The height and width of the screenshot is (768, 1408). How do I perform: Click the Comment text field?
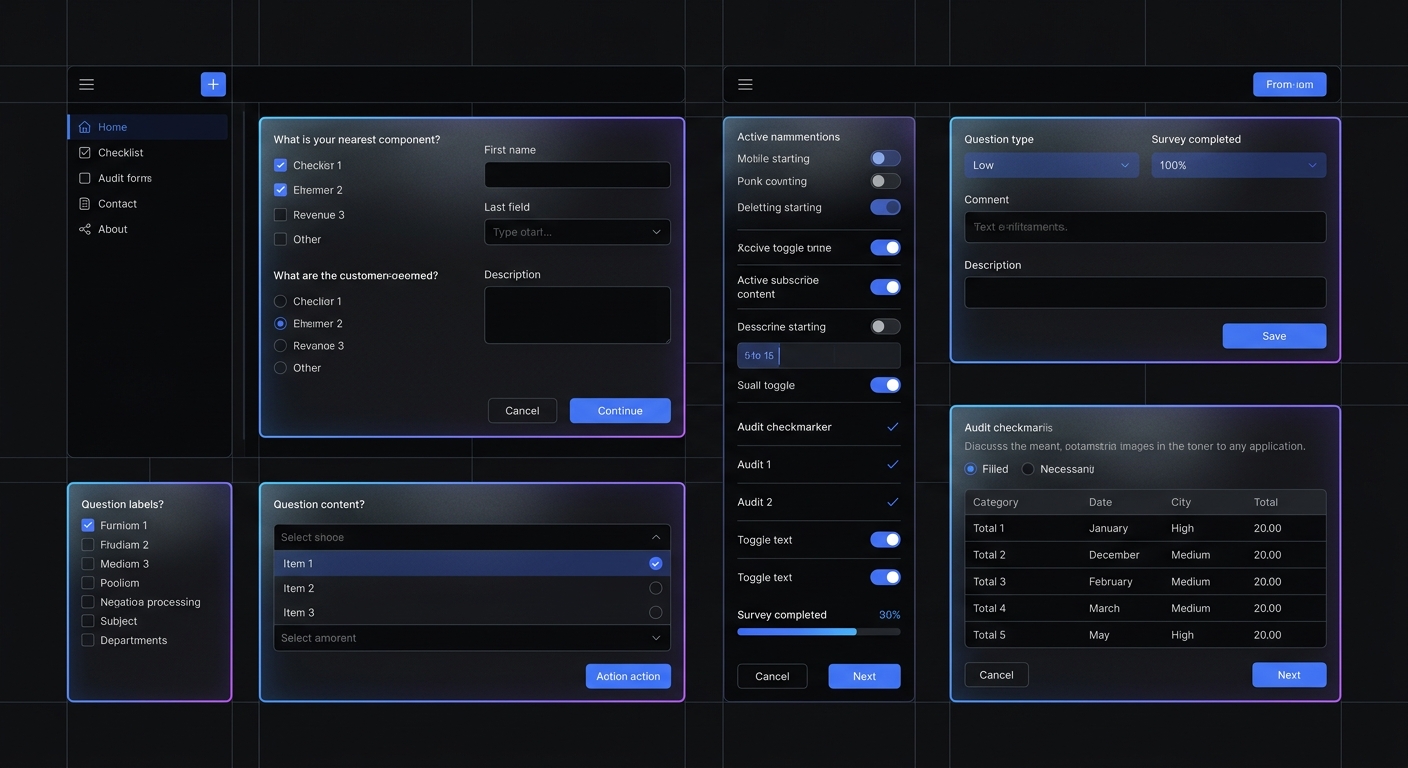pos(1145,227)
